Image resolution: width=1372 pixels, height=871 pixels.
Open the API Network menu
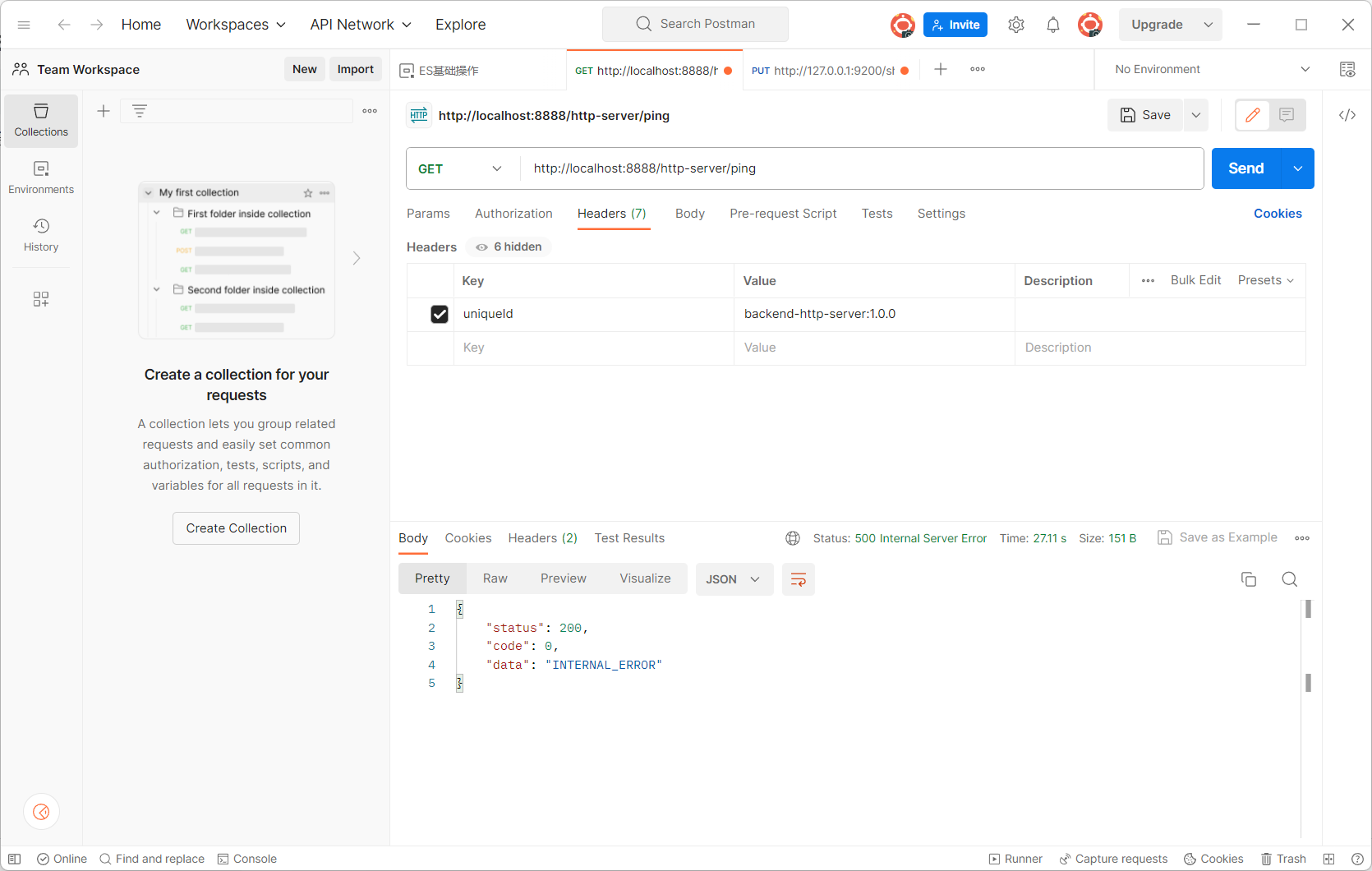pos(361,25)
